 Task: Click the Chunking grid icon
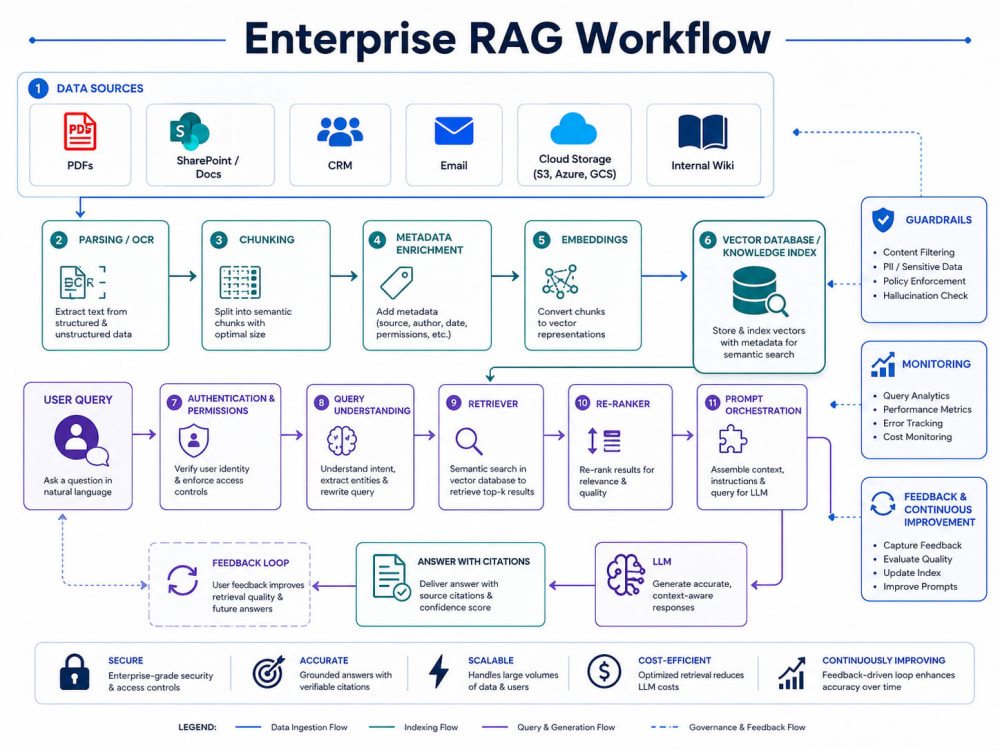(x=240, y=283)
